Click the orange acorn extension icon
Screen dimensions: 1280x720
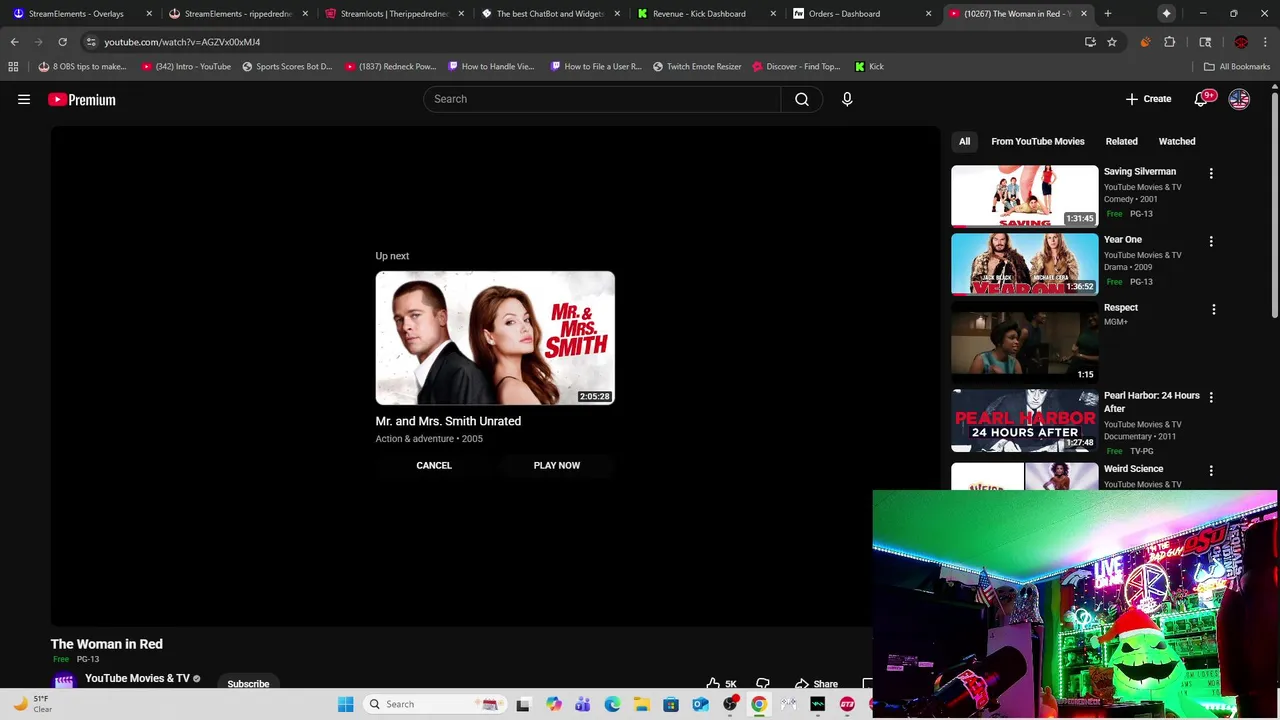point(1145,42)
